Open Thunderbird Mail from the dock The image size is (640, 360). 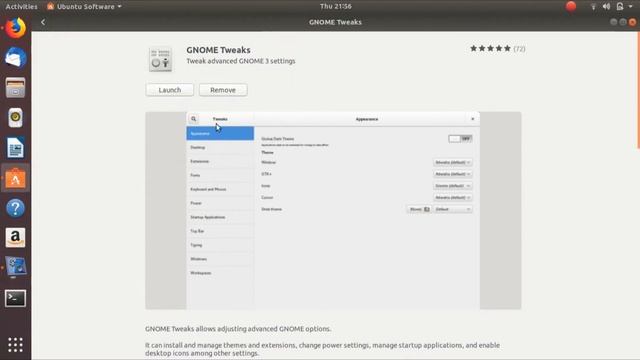pyautogui.click(x=16, y=58)
